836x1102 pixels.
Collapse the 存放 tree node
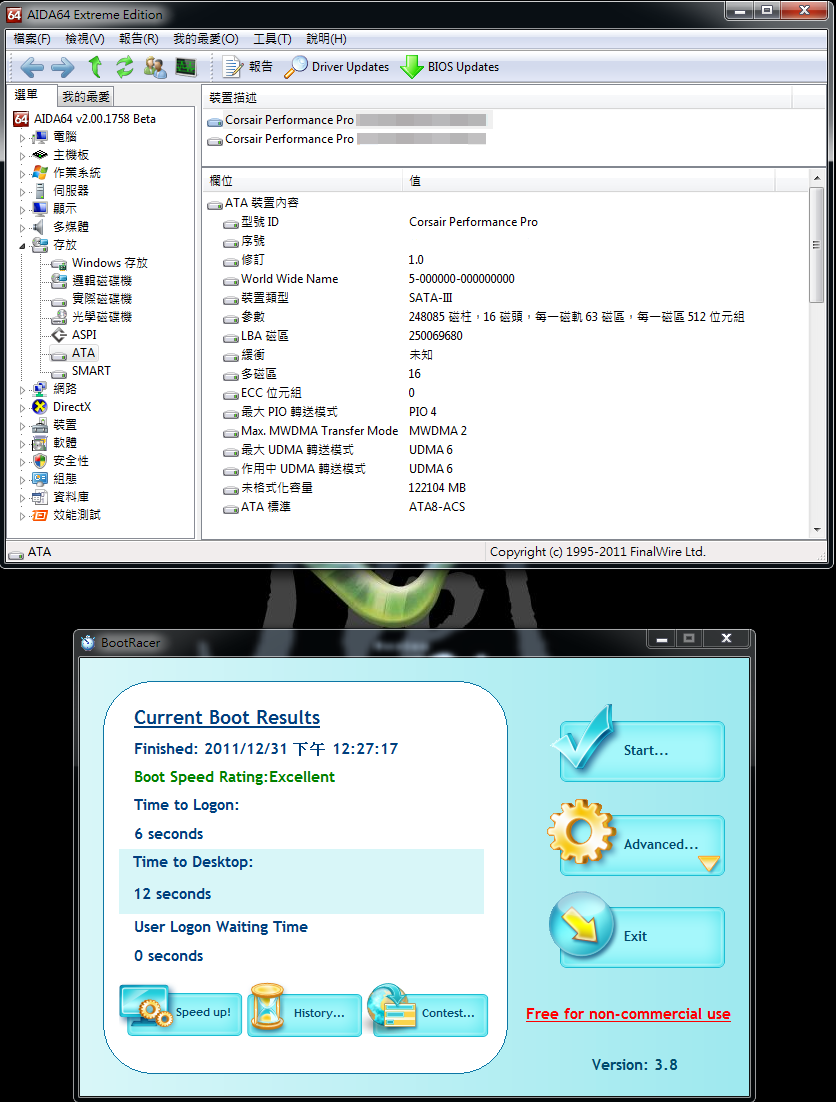pos(22,245)
